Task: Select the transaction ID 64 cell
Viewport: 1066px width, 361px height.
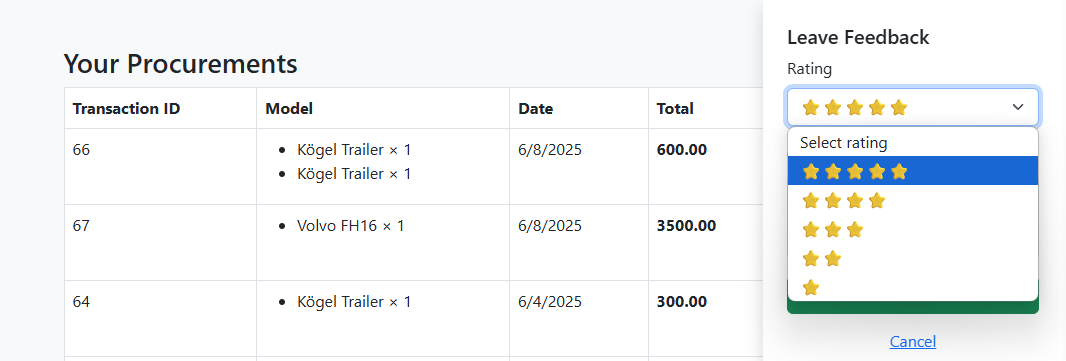Action: [160, 318]
